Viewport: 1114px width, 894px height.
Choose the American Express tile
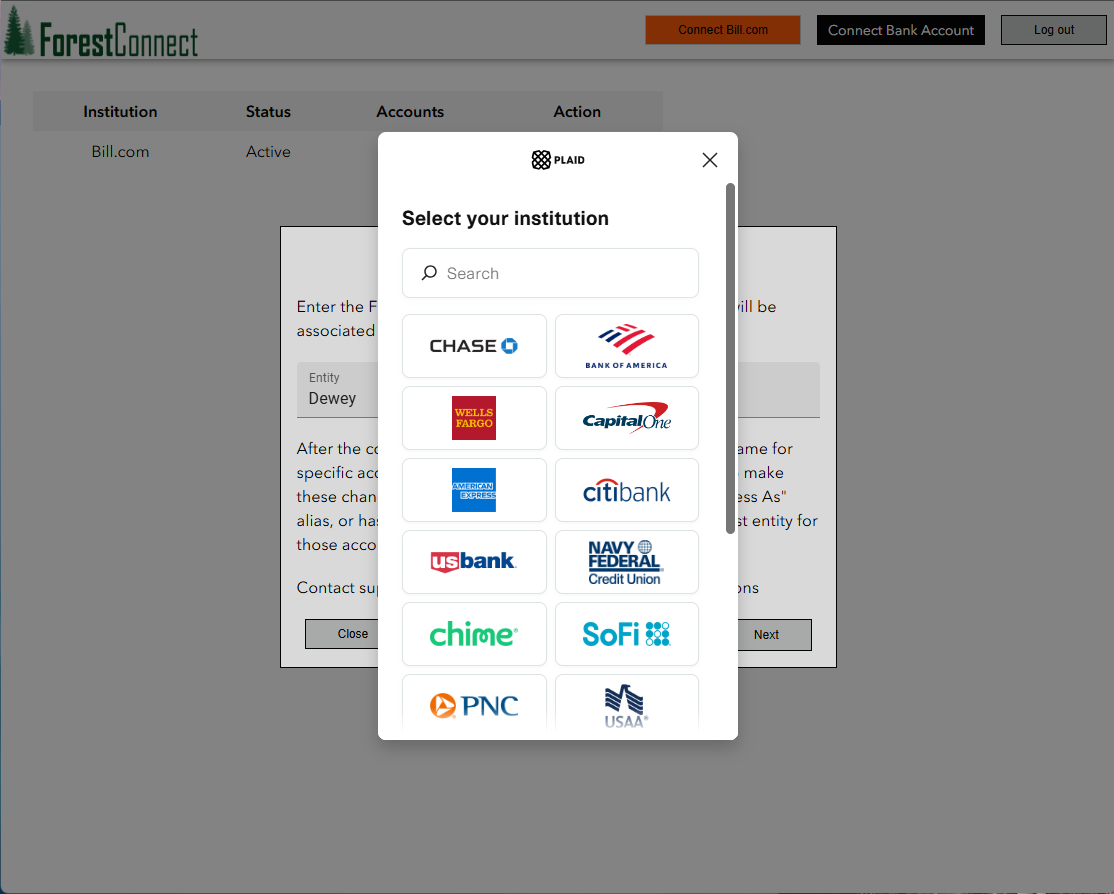(x=474, y=490)
